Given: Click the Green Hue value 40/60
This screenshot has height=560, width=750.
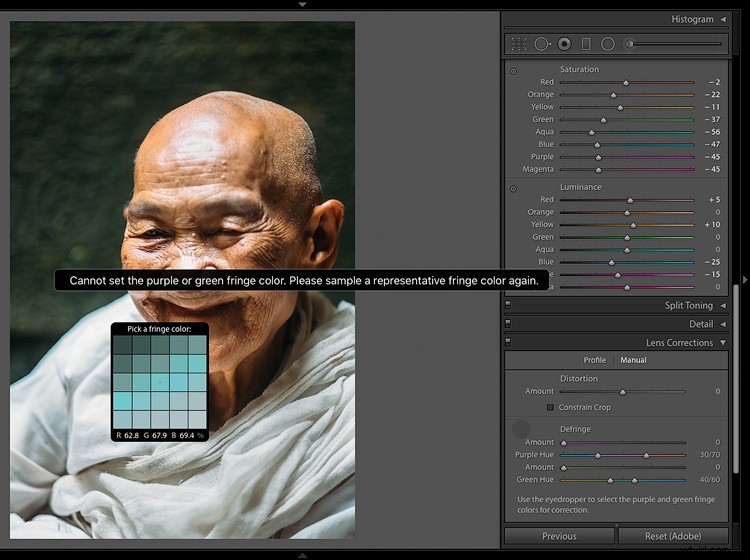Looking at the screenshot, I should pyautogui.click(x=710, y=480).
